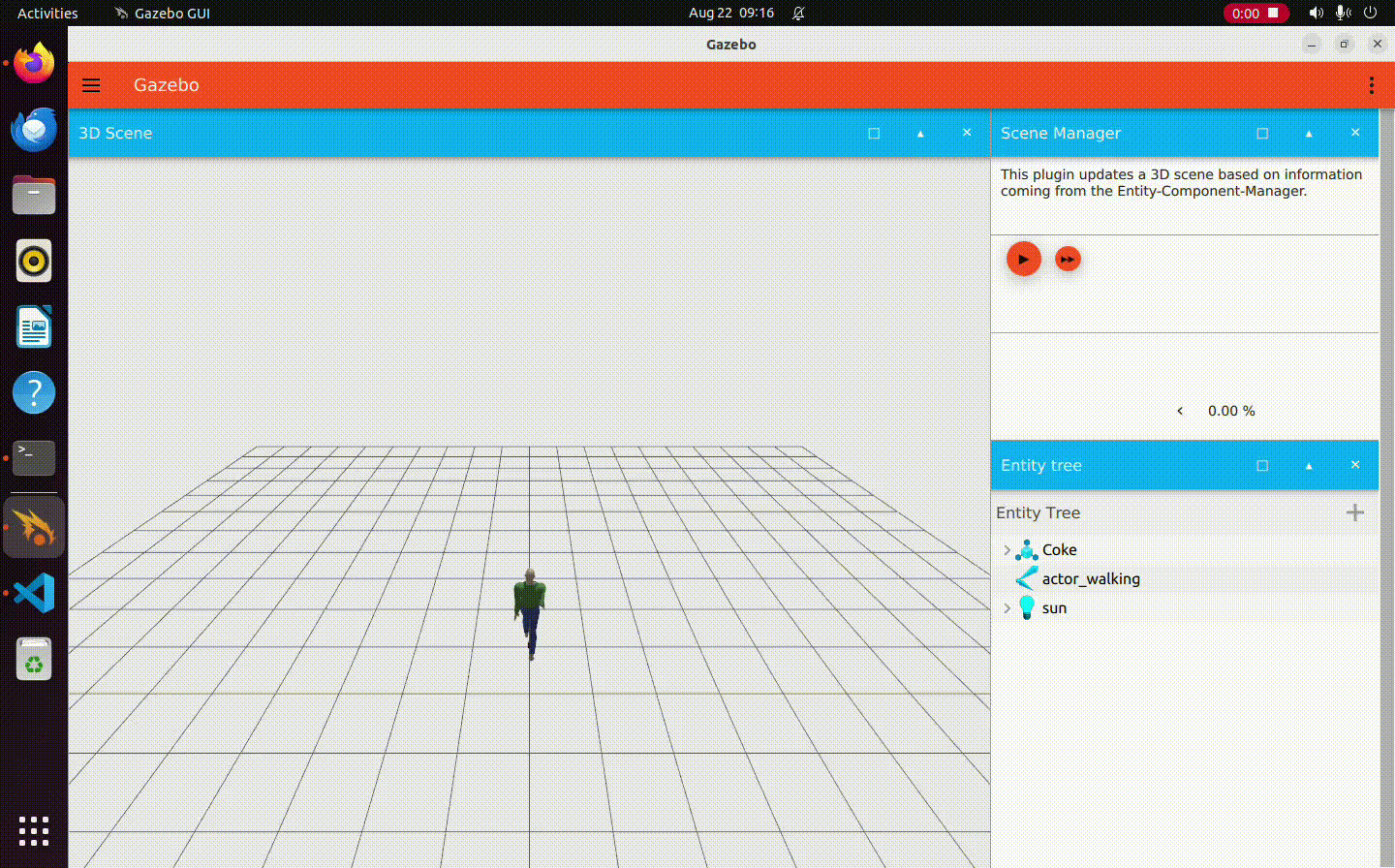Image resolution: width=1395 pixels, height=868 pixels.
Task: Click the plus icon in Entity Tree
Action: [1355, 512]
